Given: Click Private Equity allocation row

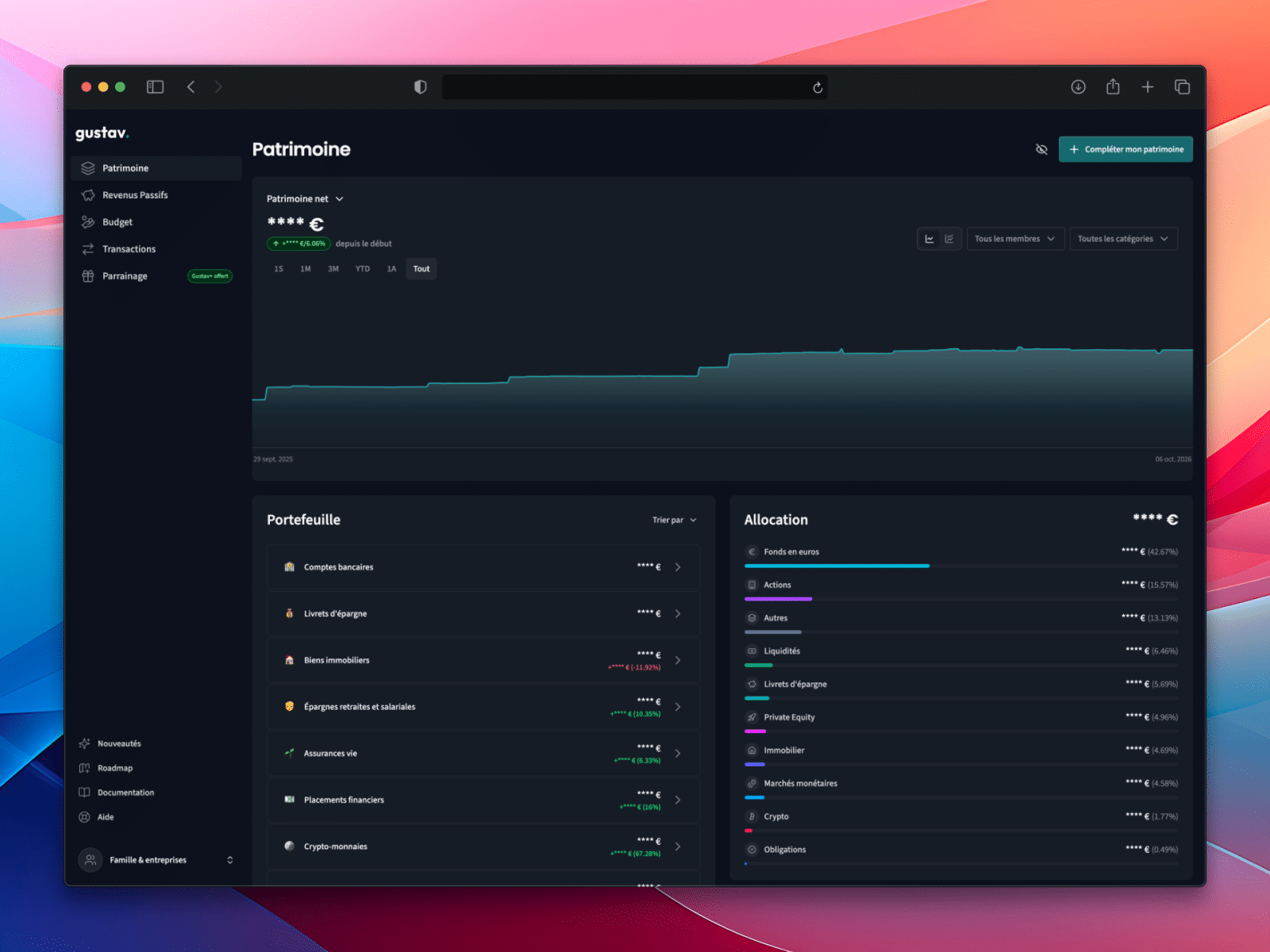Looking at the screenshot, I should coord(960,721).
